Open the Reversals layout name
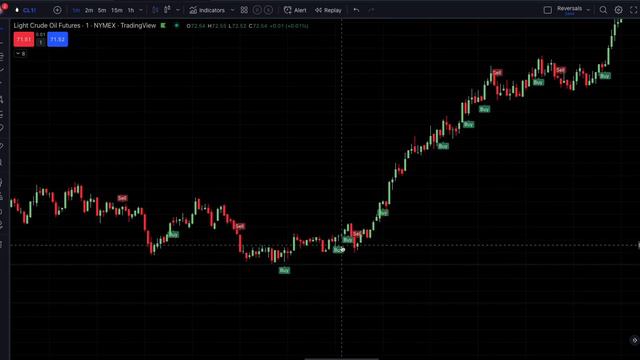This screenshot has height=360, width=640. (569, 10)
